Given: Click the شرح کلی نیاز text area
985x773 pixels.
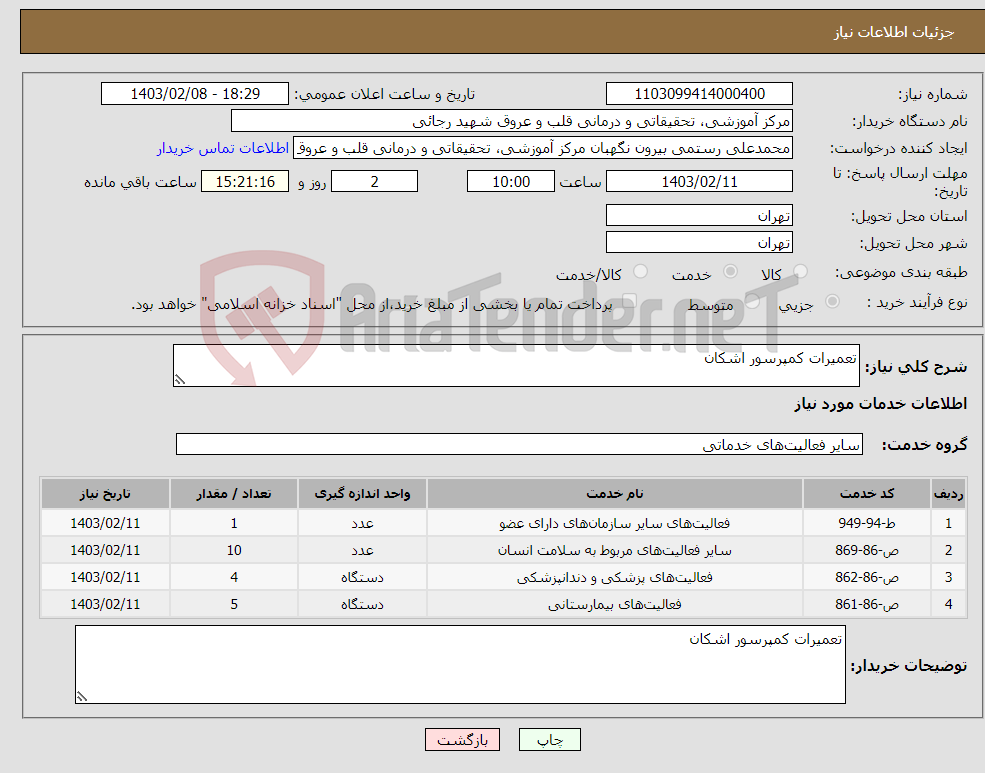Looking at the screenshot, I should click(516, 365).
